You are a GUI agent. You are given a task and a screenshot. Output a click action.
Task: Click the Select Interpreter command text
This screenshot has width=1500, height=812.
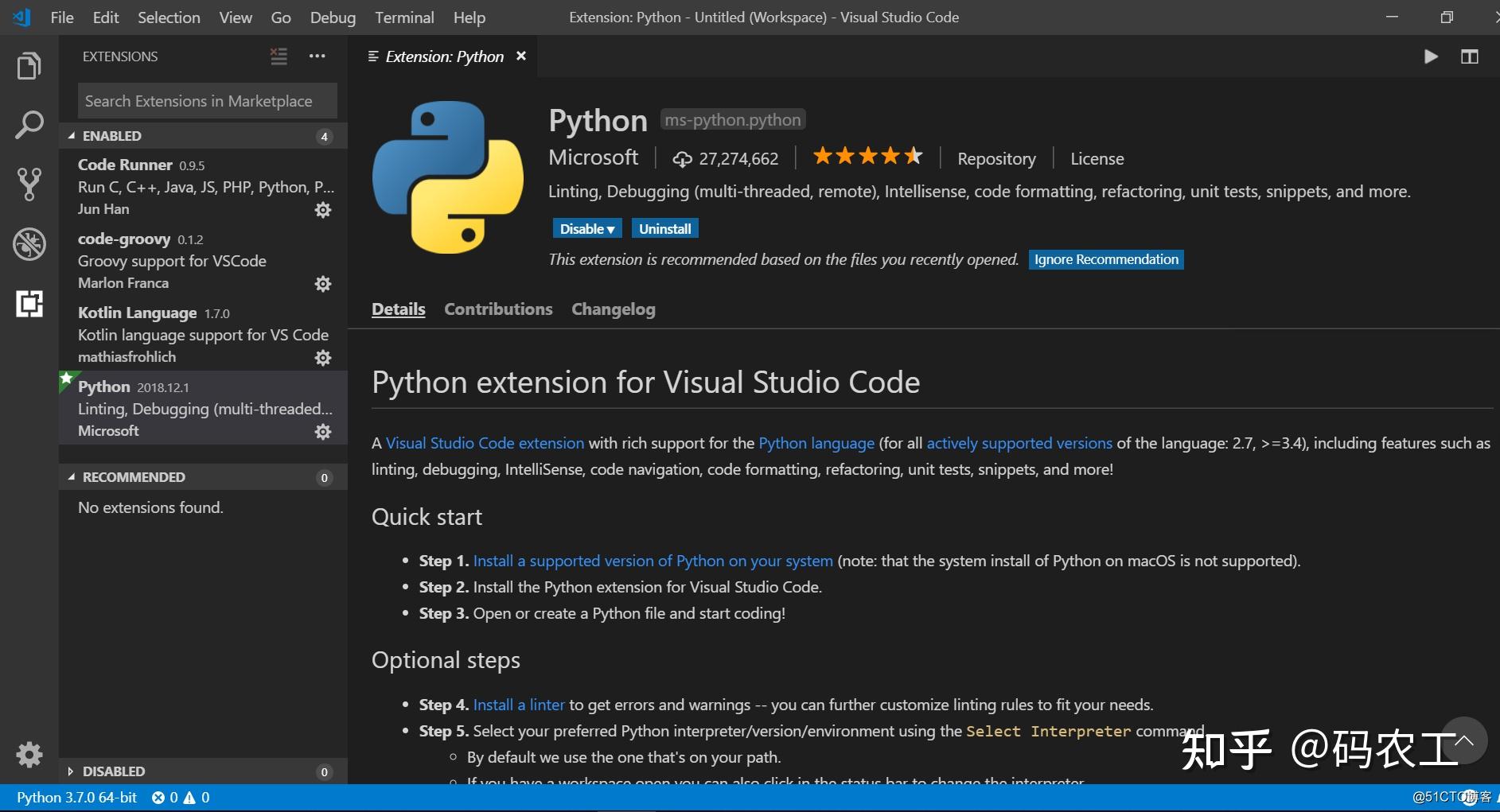(1048, 731)
